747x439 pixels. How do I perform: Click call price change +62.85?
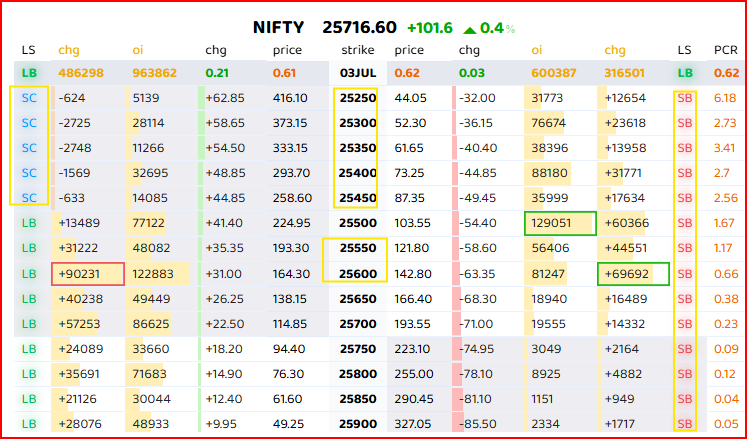(225, 98)
